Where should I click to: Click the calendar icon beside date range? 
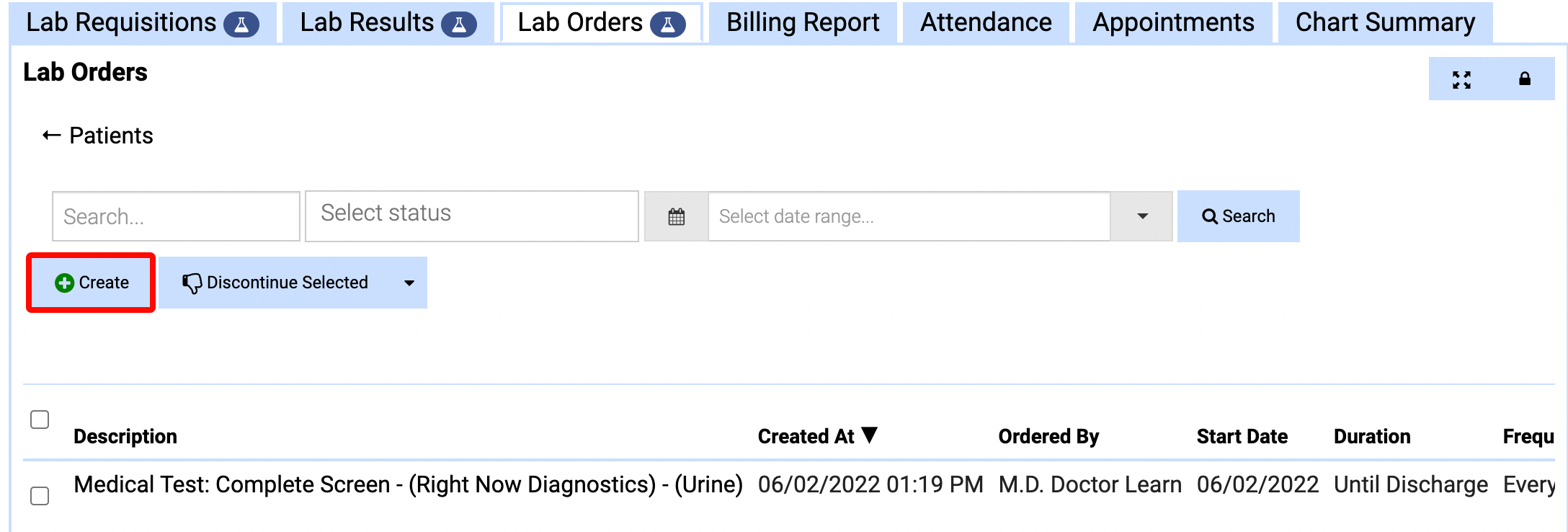pos(677,216)
